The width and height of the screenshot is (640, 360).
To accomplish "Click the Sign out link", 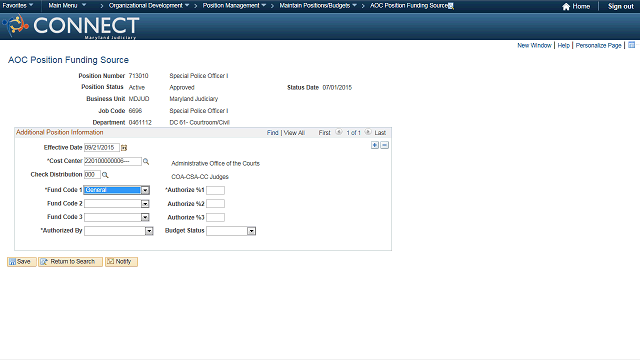I will [620, 7].
